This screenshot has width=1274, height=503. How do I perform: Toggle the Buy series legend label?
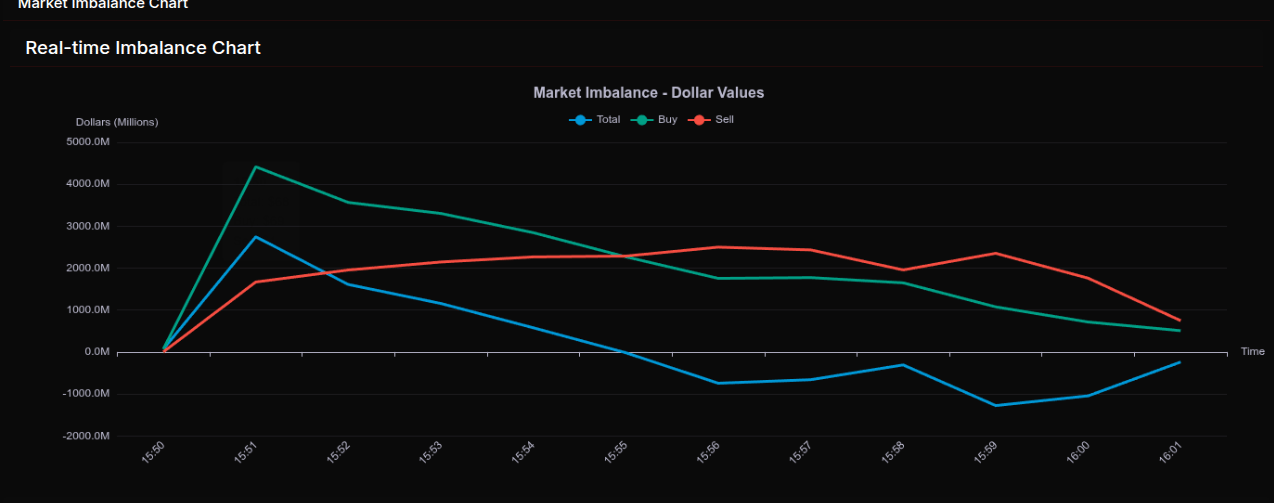667,120
